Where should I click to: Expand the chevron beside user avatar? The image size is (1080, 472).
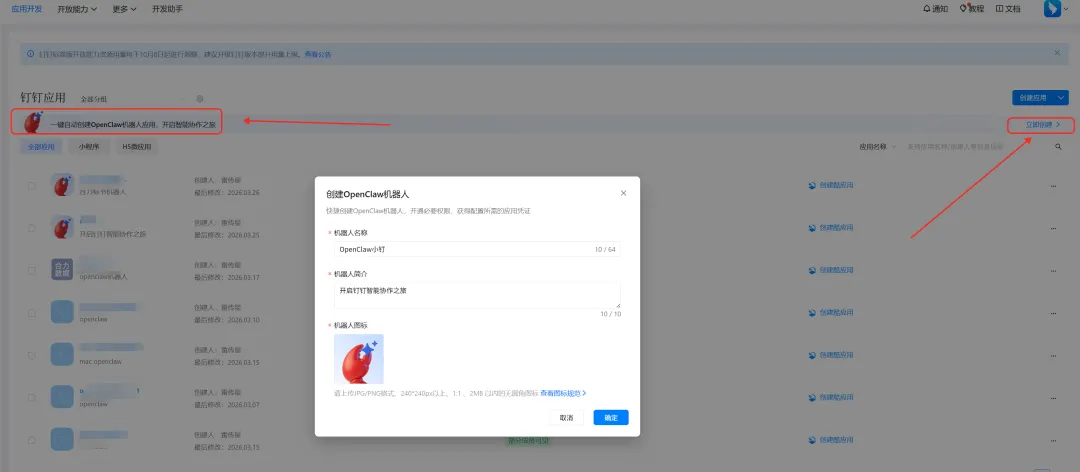click(1068, 9)
